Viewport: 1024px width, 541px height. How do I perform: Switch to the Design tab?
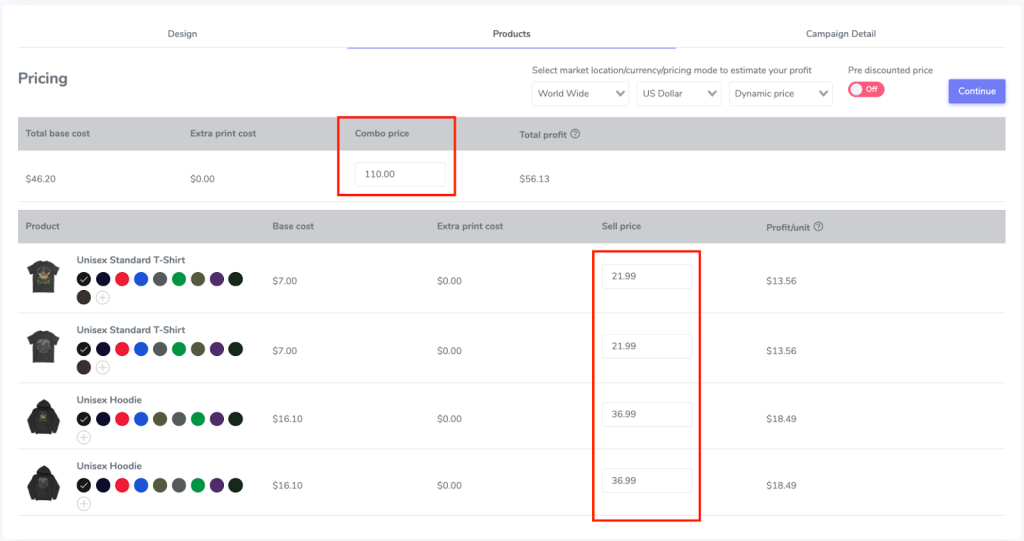coord(182,33)
